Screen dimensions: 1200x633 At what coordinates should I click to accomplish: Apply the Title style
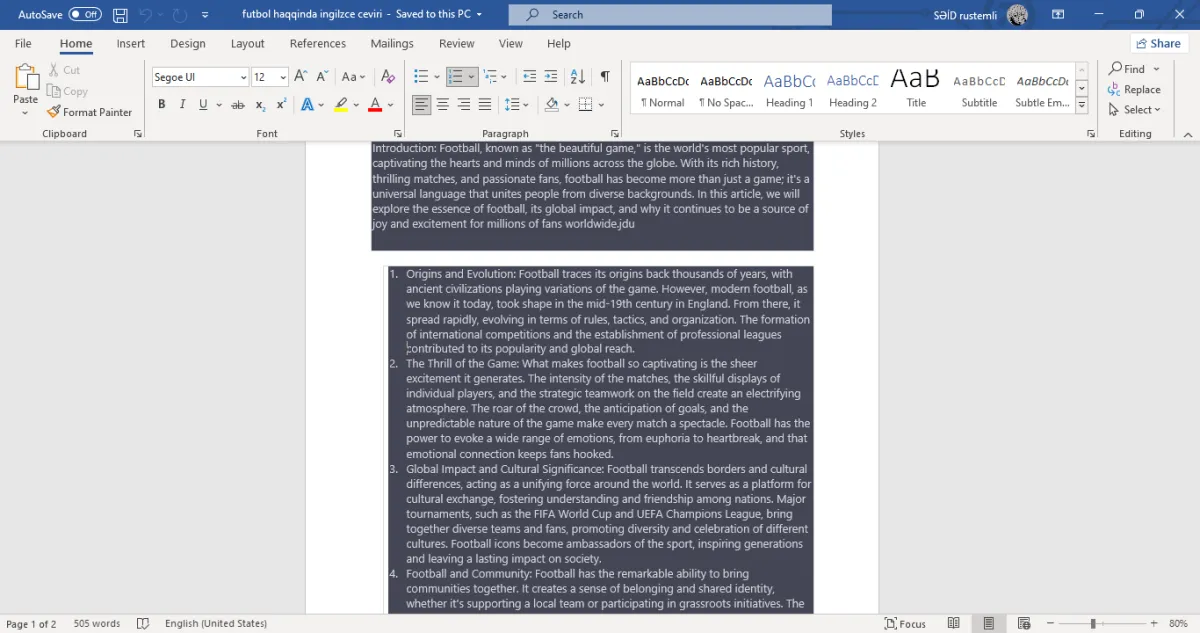916,90
